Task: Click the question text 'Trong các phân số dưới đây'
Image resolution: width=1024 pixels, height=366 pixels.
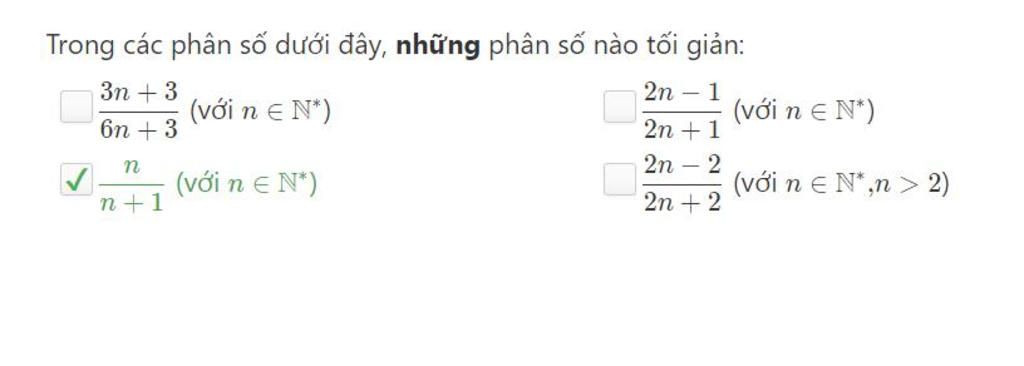Action: [x=216, y=46]
